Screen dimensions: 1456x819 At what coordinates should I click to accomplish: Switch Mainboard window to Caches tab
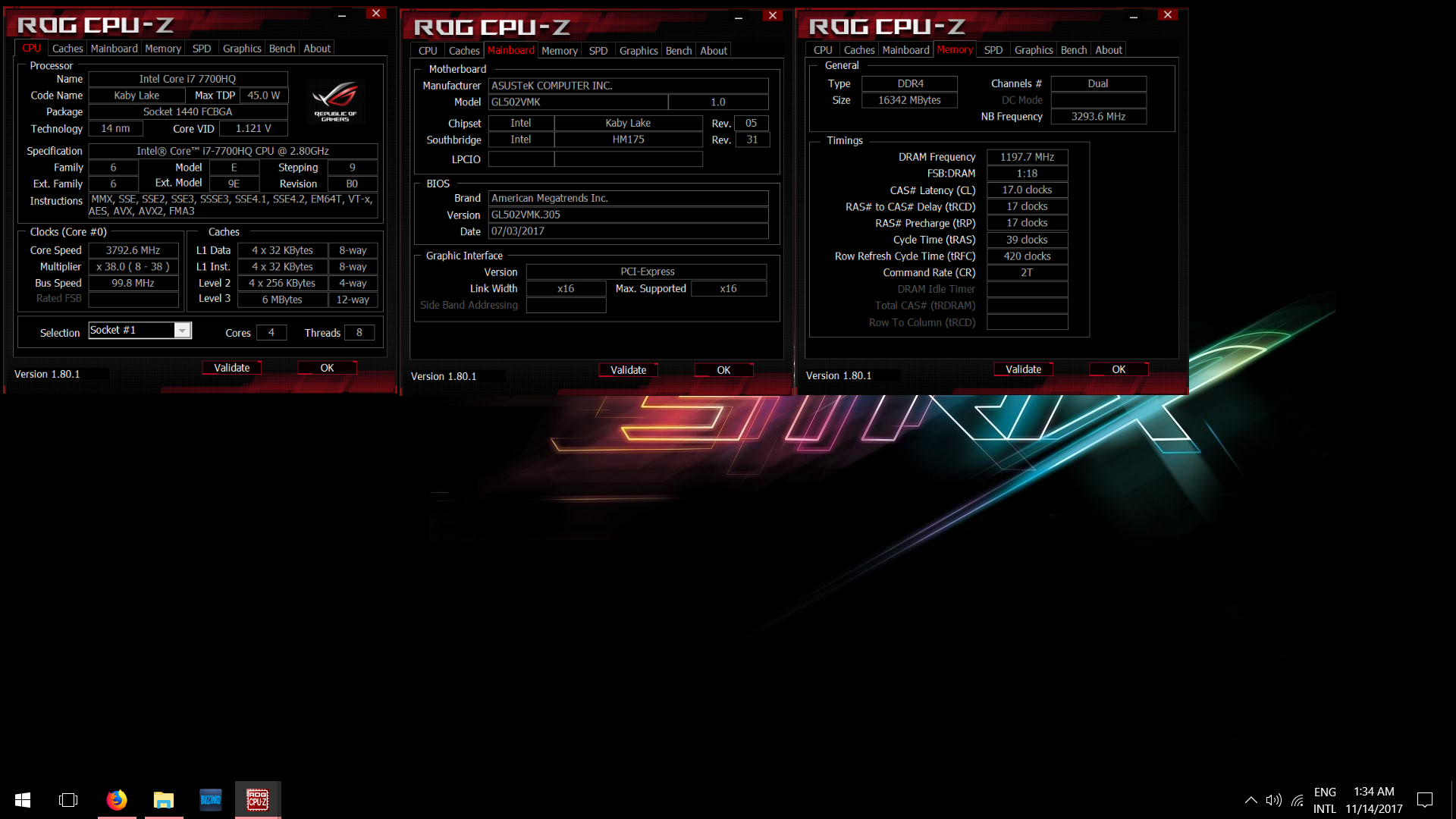pyautogui.click(x=464, y=51)
